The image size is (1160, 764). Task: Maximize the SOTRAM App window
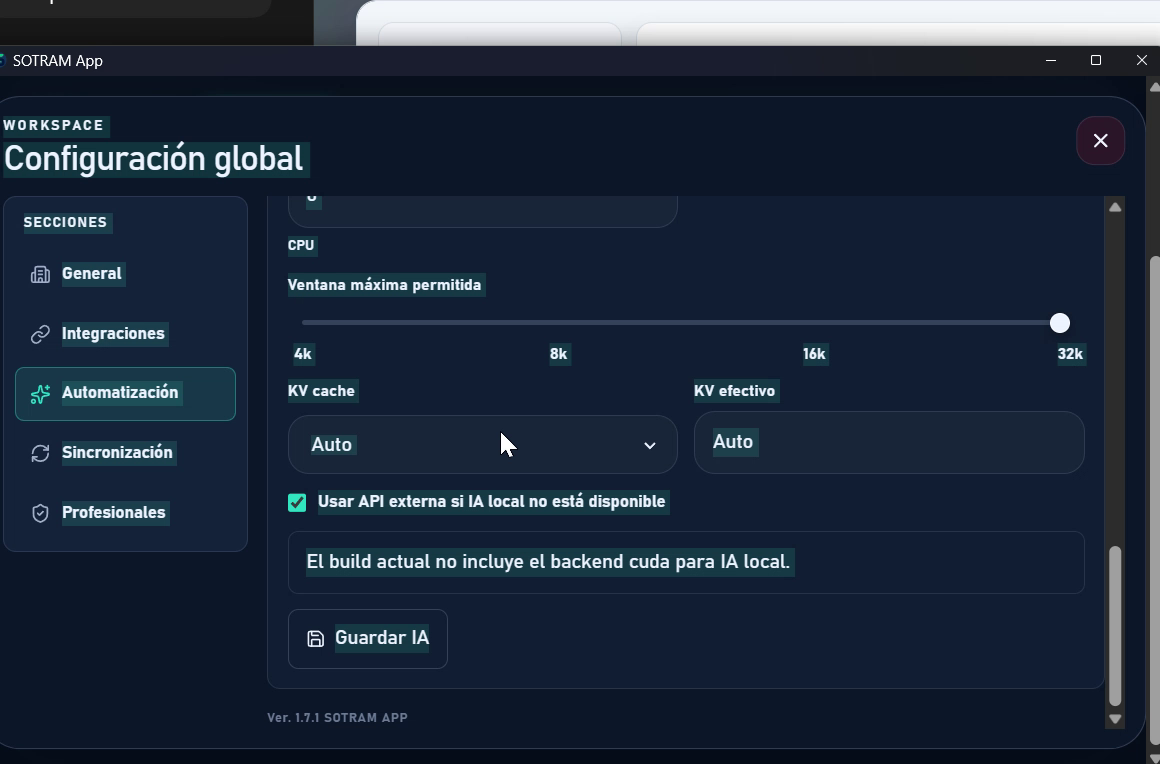click(1096, 61)
